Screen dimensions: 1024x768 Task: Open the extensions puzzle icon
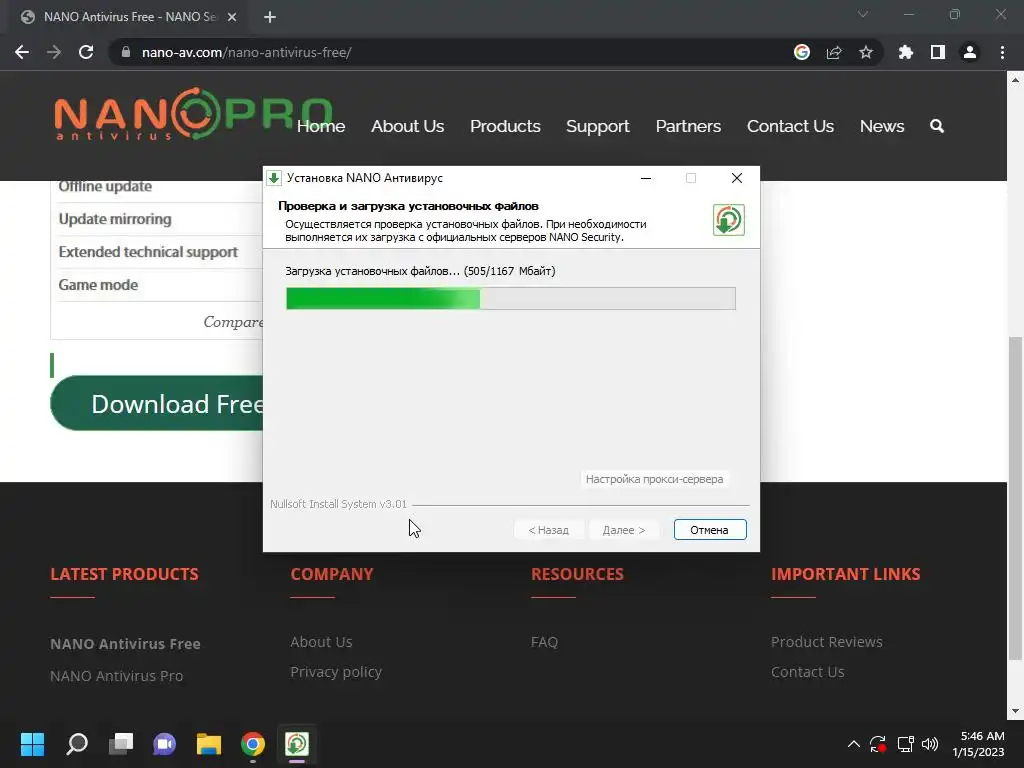pos(906,52)
